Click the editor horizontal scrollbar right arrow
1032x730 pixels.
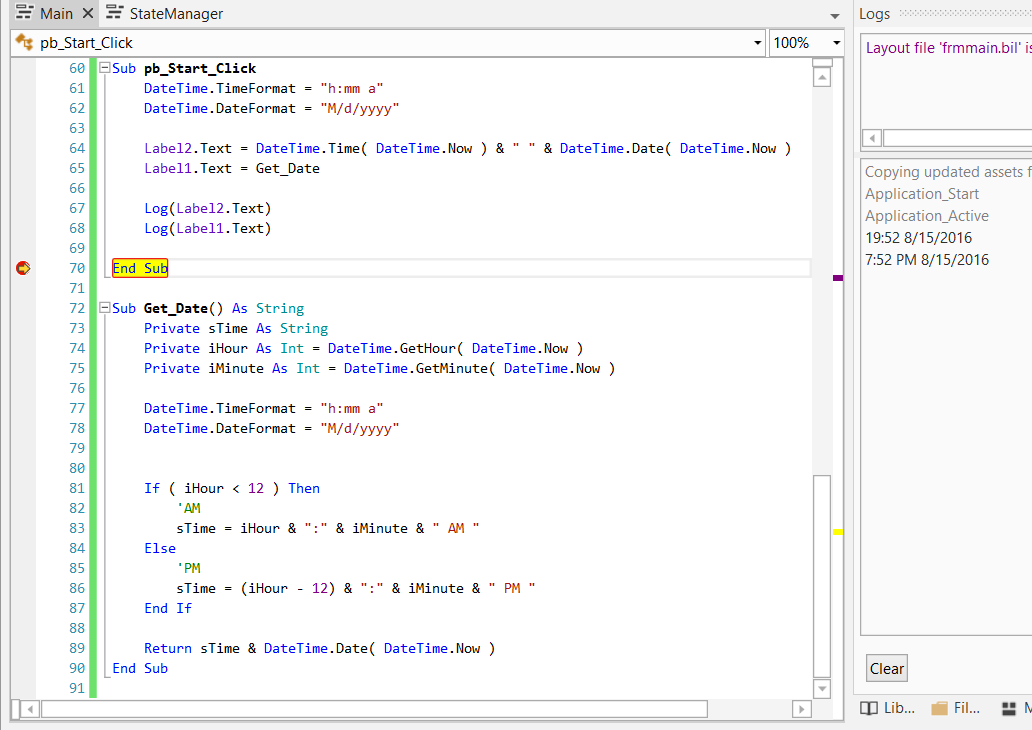[801, 709]
